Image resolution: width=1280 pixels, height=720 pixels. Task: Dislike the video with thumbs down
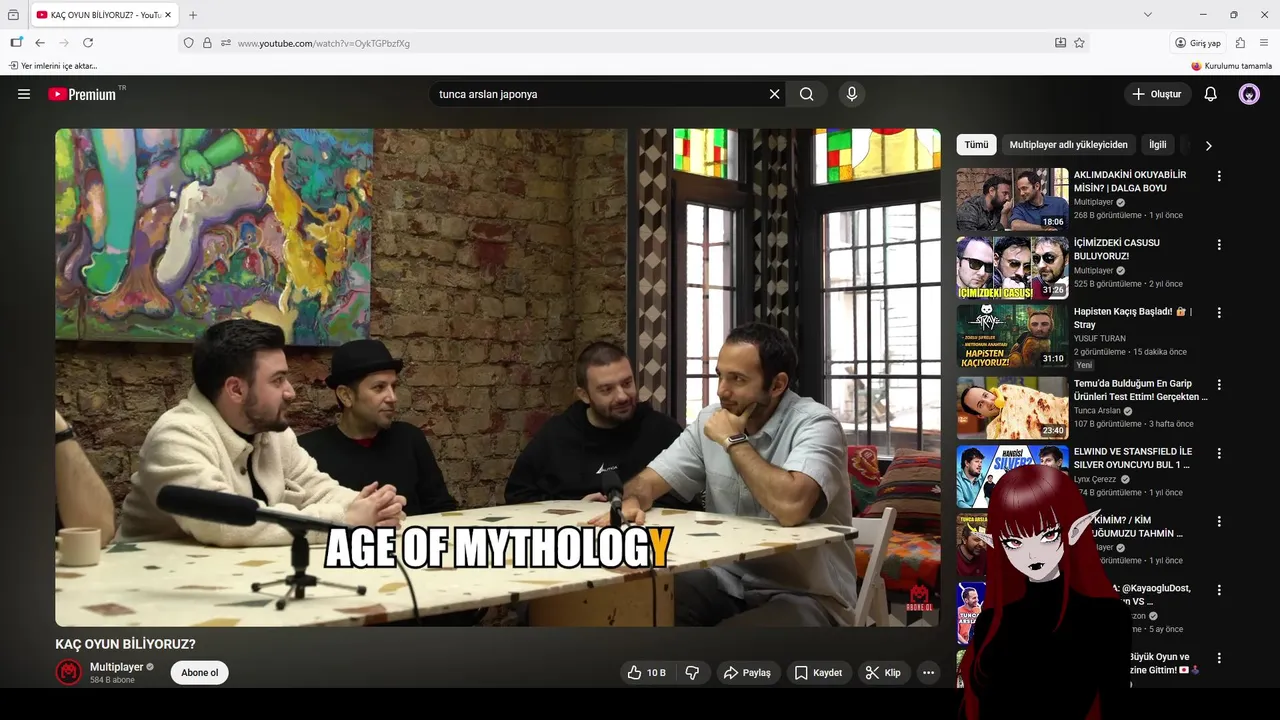click(x=692, y=673)
